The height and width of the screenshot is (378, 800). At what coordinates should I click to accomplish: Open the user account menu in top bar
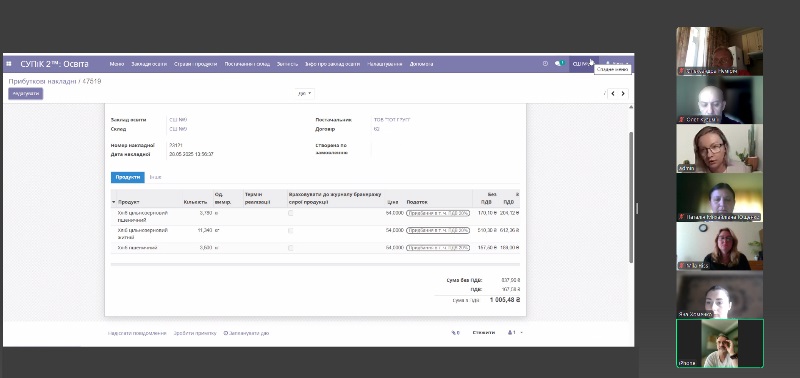coord(616,64)
